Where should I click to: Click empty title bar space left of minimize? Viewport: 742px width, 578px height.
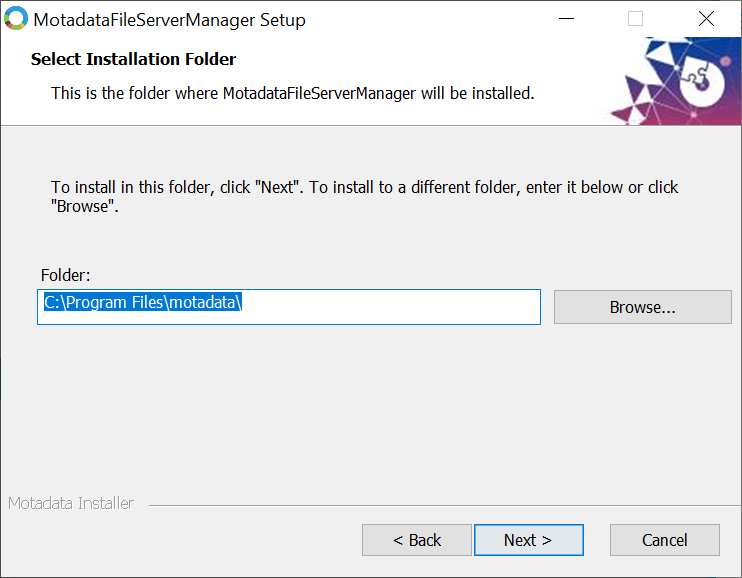[430, 19]
